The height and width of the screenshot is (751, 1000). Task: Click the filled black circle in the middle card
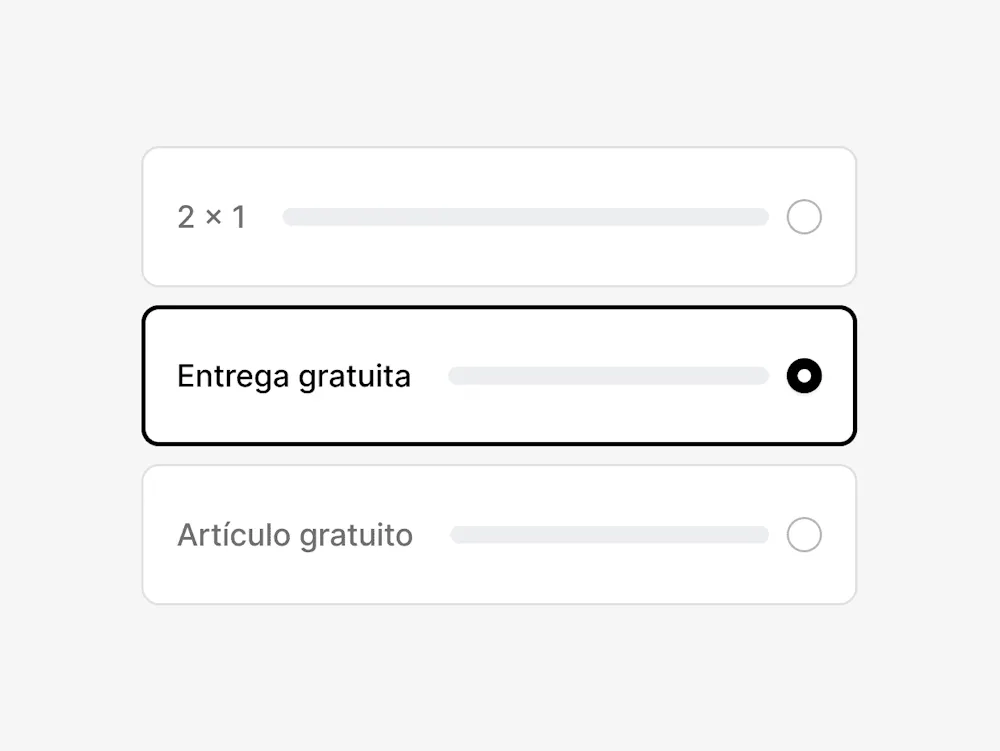804,376
